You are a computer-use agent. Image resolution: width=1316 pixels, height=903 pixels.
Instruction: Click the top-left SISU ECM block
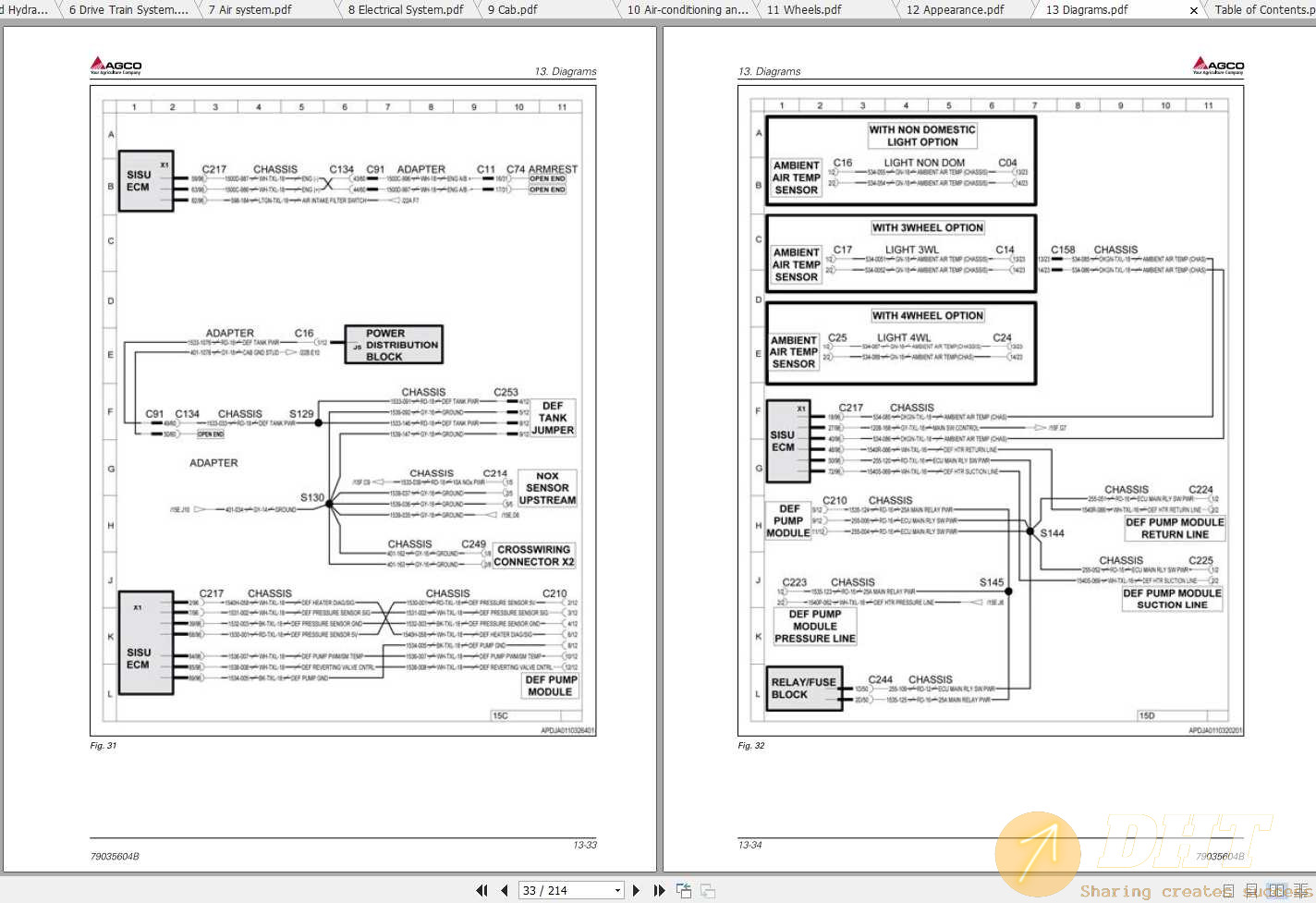[146, 182]
